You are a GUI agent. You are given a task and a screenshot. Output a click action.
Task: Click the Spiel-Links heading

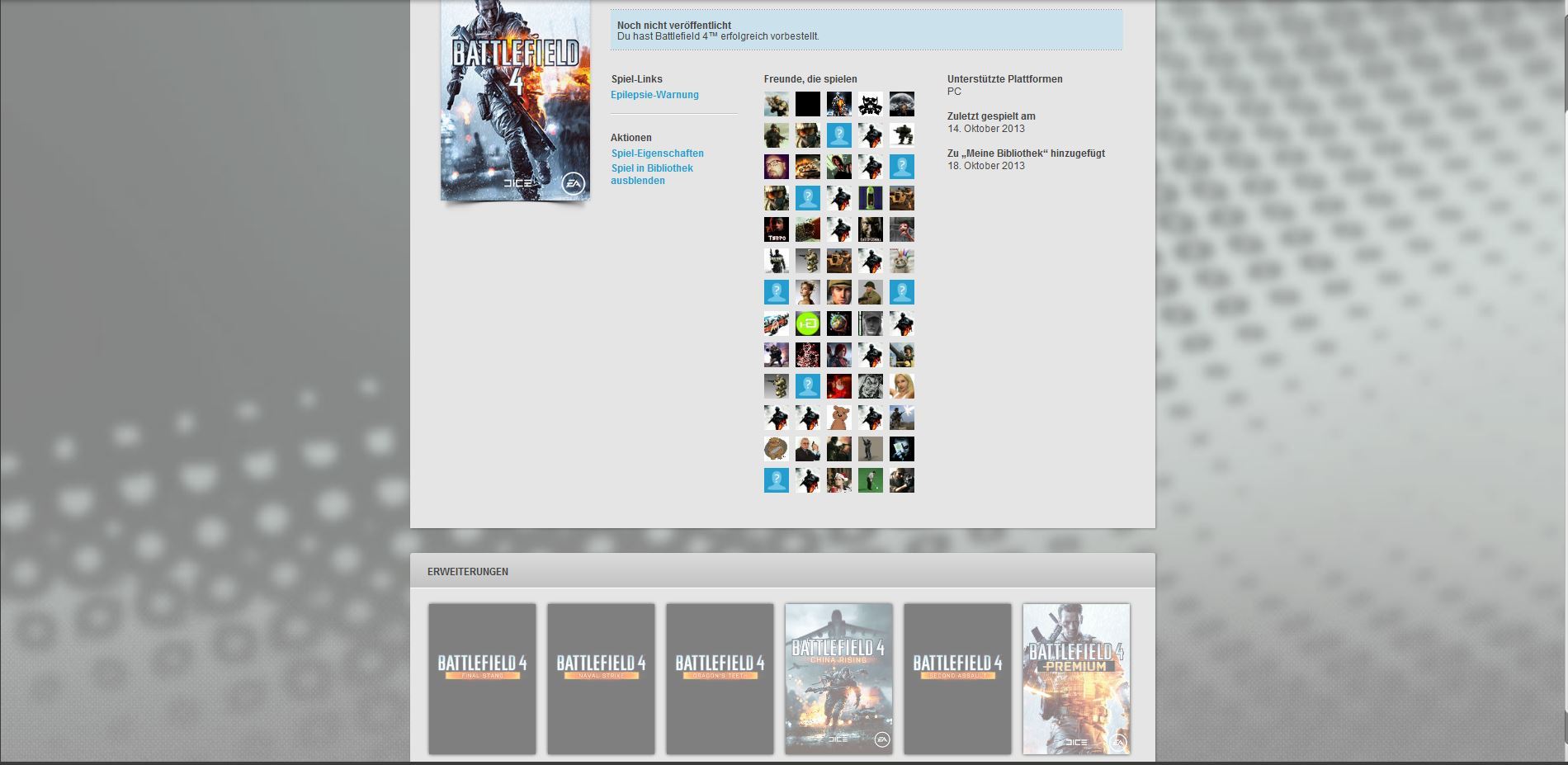click(637, 79)
